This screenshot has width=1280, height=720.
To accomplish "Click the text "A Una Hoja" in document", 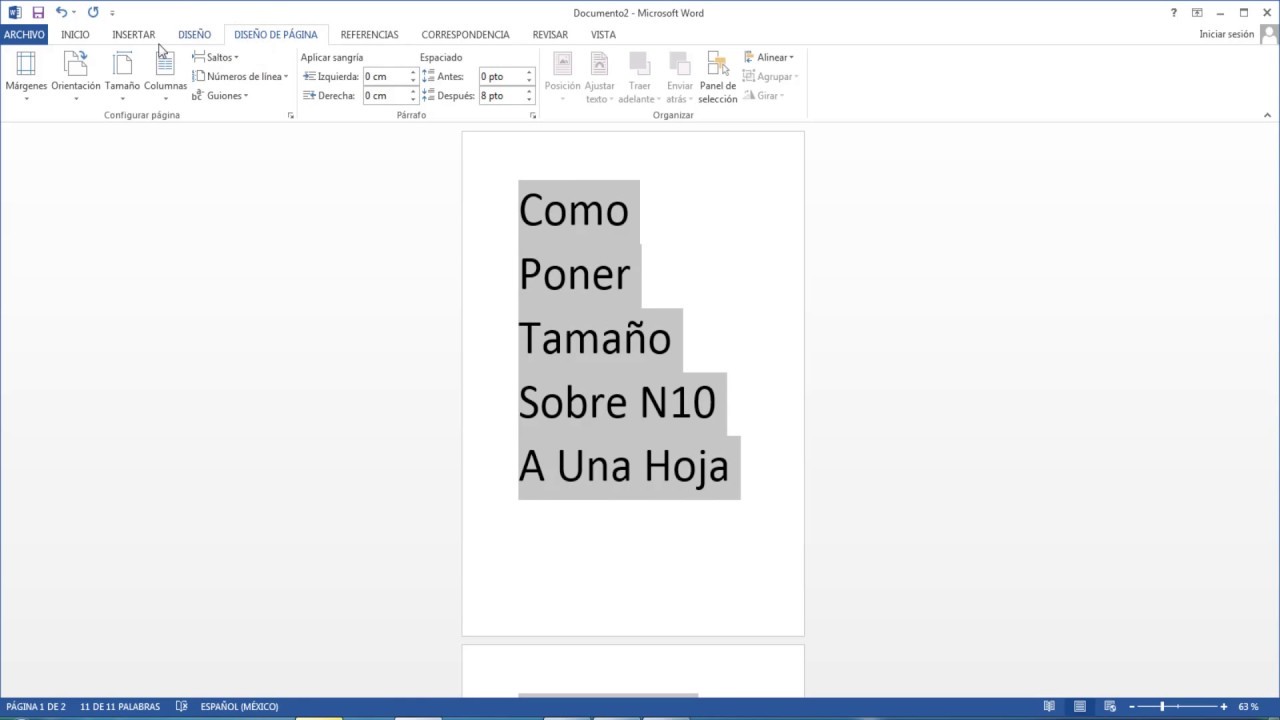I will [623, 467].
